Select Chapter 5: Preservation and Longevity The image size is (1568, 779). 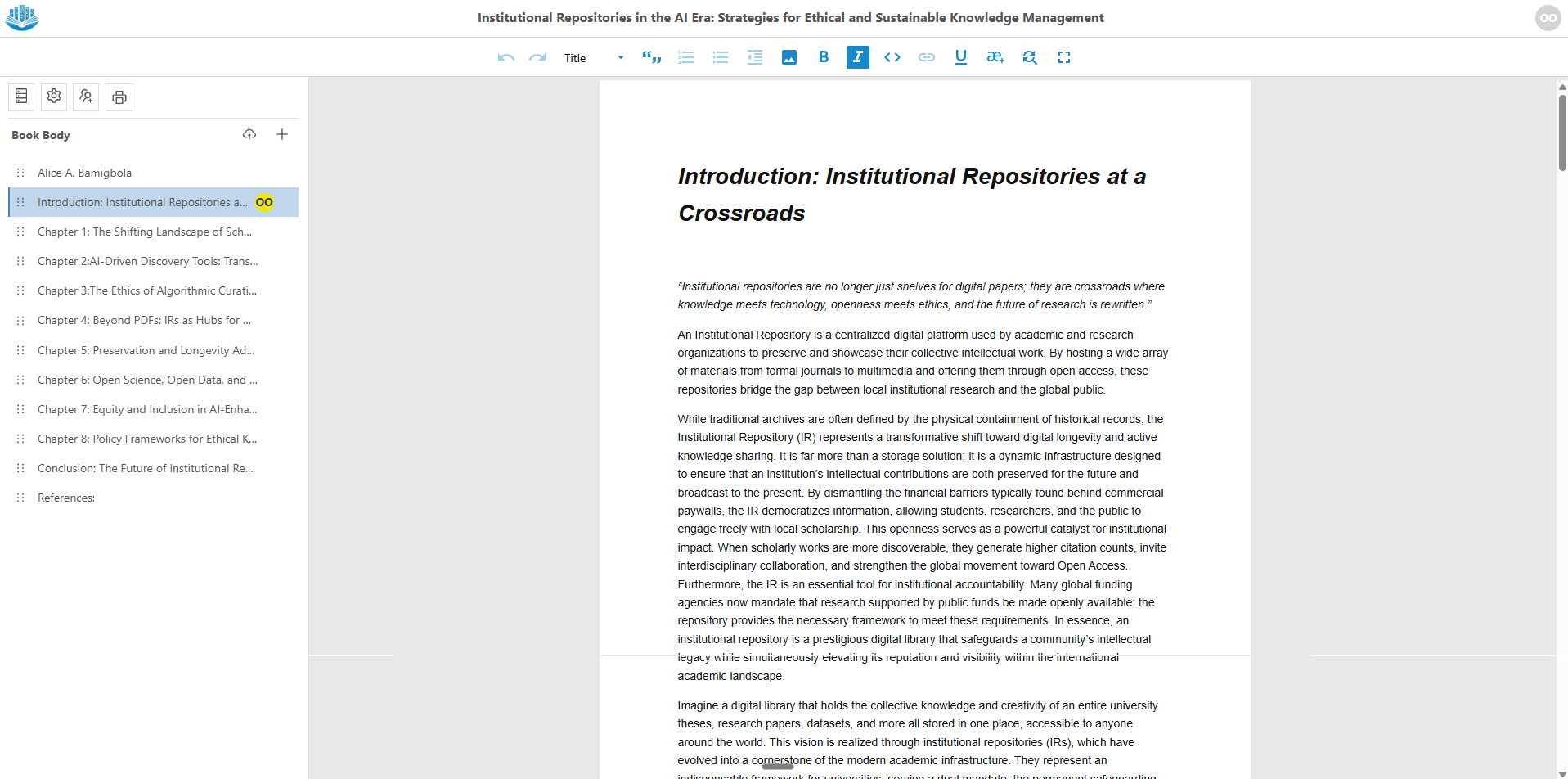[146, 350]
